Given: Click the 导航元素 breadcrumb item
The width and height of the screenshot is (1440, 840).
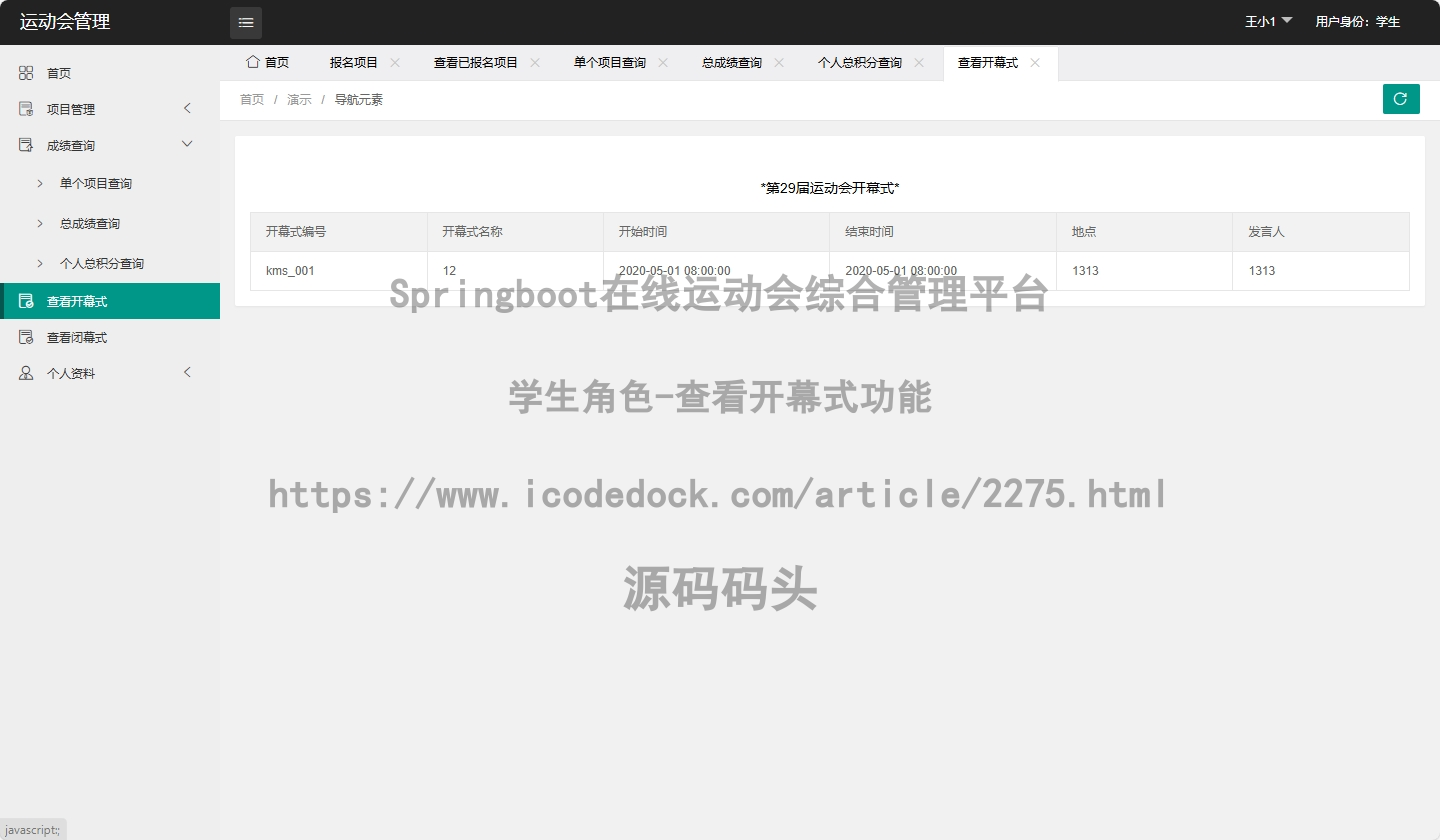Looking at the screenshot, I should click(358, 100).
